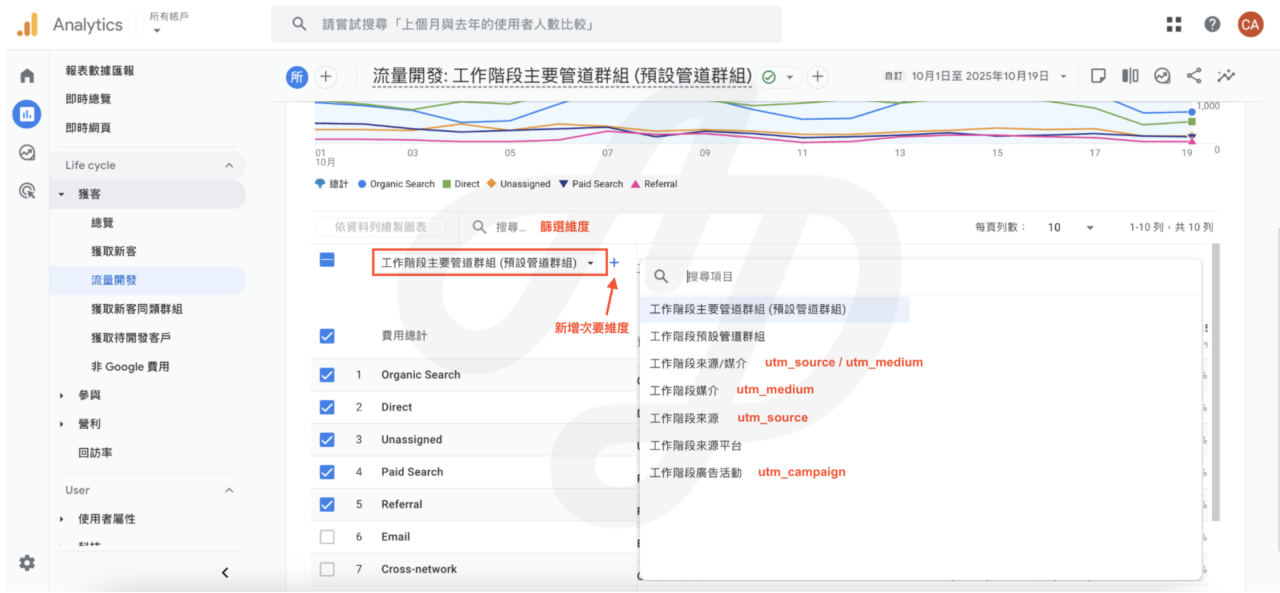
Task: Open the primary dimension dropdown 工作階段主要管道群組
Action: (488, 263)
